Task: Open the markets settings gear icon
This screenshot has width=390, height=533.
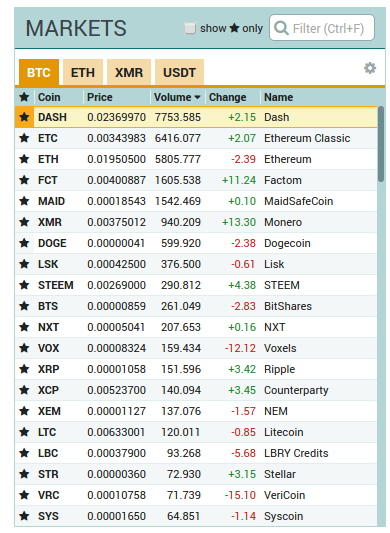Action: click(370, 68)
